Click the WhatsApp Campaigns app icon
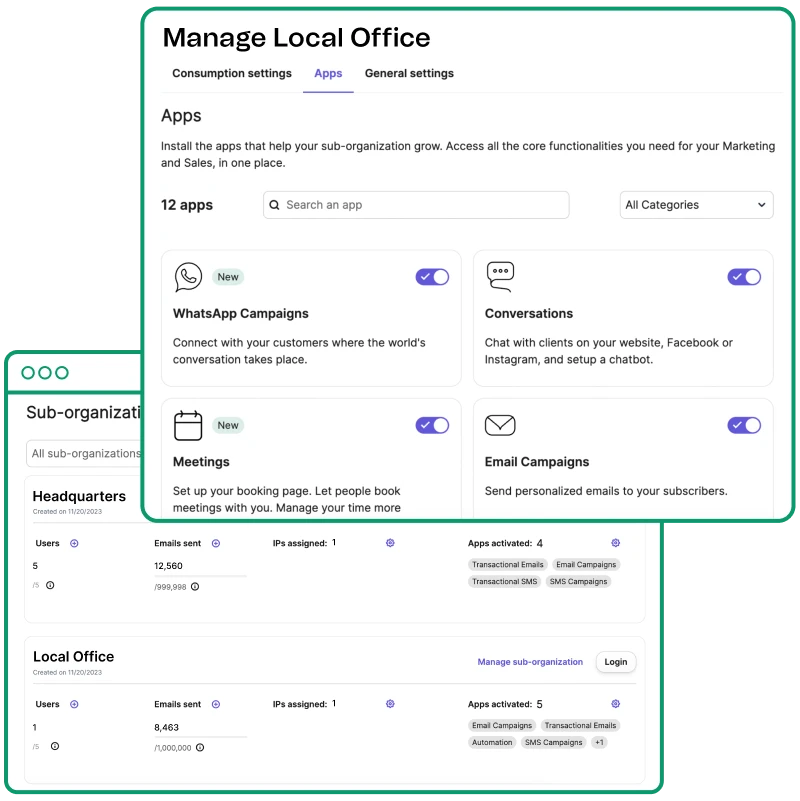This screenshot has height=801, width=800. 188,277
